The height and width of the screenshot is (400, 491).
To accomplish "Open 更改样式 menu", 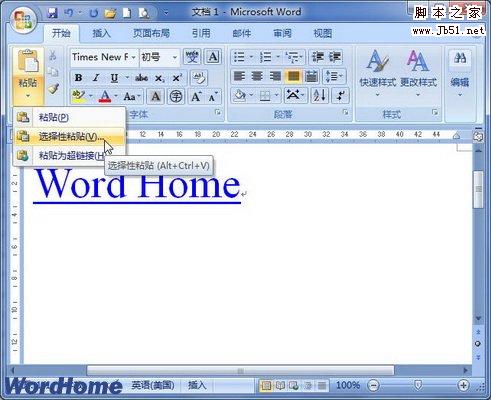I will 418,74.
